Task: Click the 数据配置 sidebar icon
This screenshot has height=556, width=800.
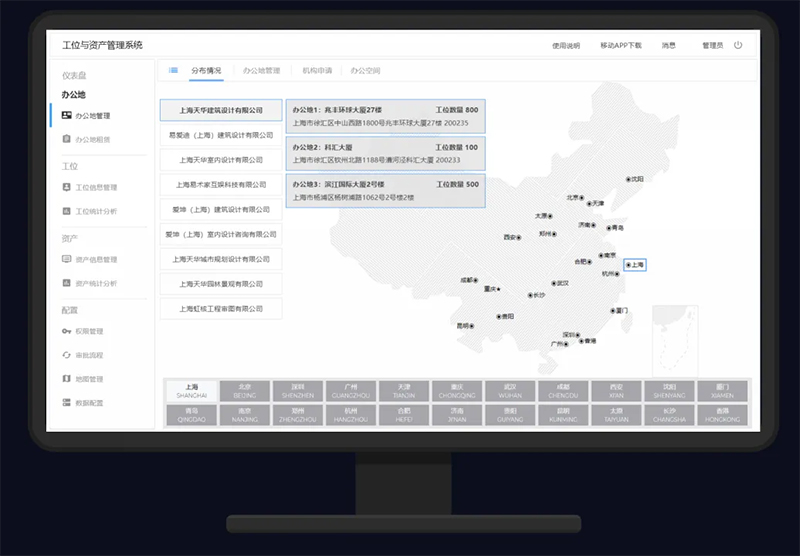Action: point(66,402)
